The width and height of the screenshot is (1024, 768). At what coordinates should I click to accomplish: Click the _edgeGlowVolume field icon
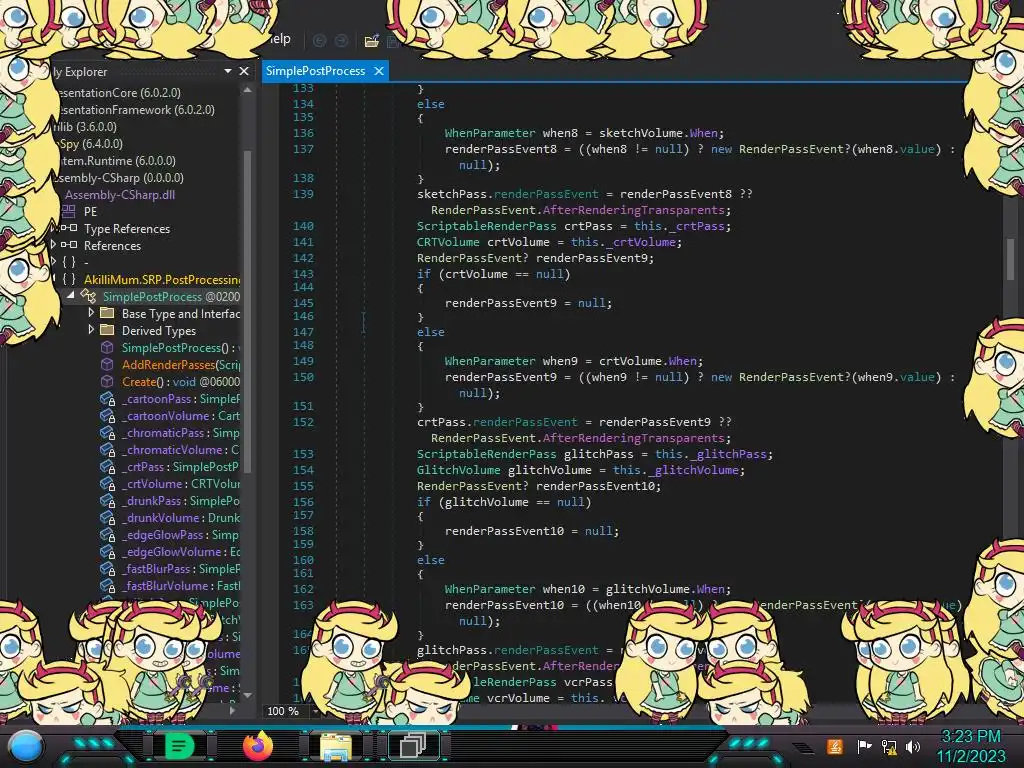click(x=107, y=551)
